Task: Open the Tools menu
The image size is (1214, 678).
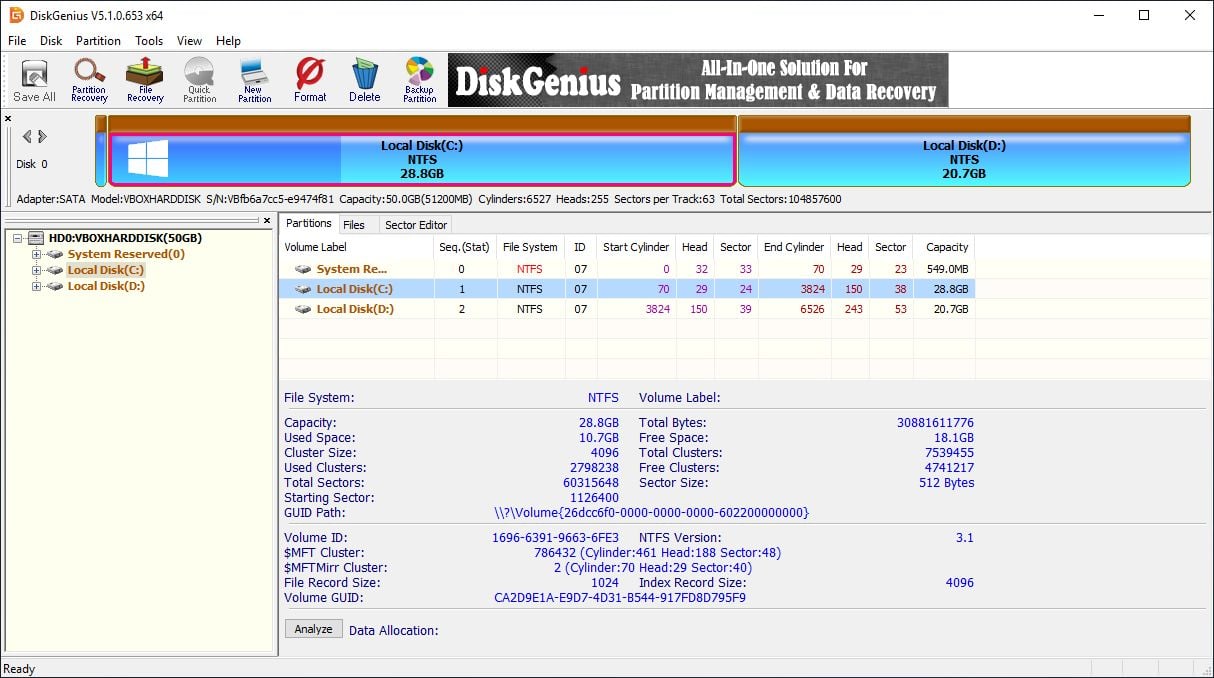Action: (x=148, y=41)
